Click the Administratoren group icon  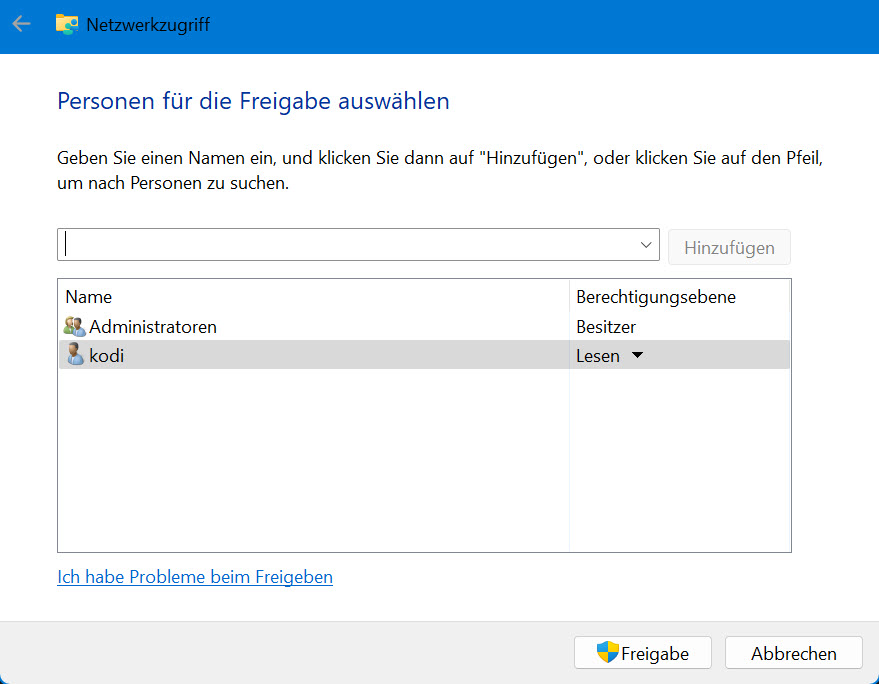tap(74, 326)
